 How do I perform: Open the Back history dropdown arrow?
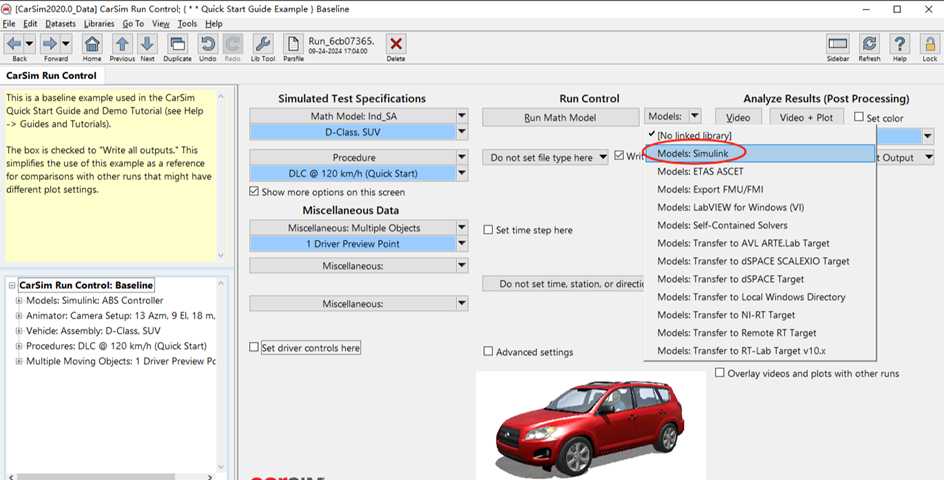(x=29, y=43)
